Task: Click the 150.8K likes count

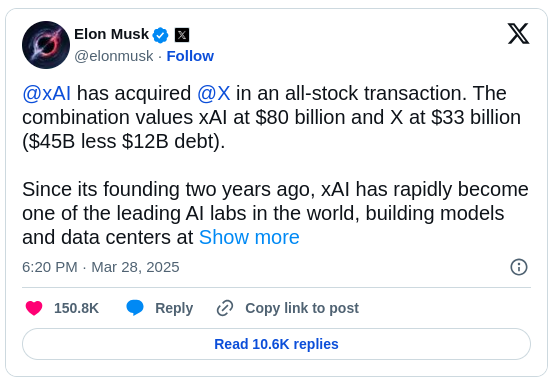Action: click(x=76, y=308)
